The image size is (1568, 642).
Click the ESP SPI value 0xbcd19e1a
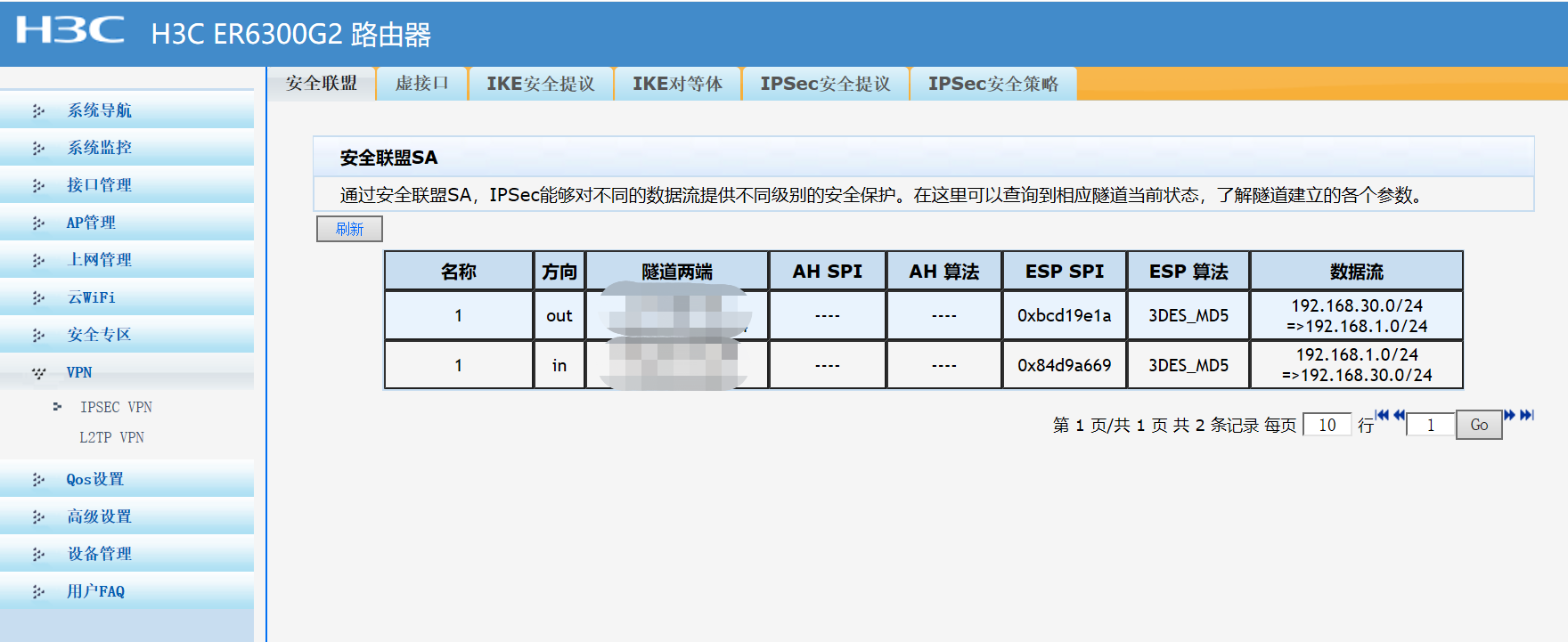tap(1065, 316)
